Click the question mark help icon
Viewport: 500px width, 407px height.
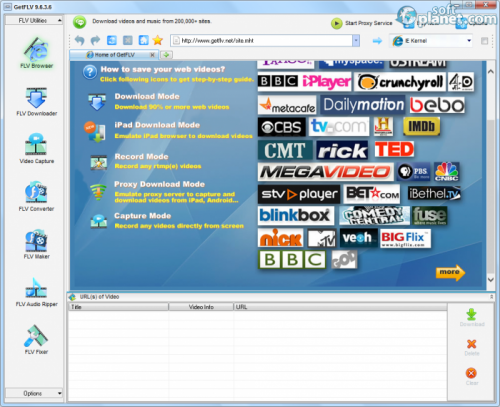coord(90,72)
